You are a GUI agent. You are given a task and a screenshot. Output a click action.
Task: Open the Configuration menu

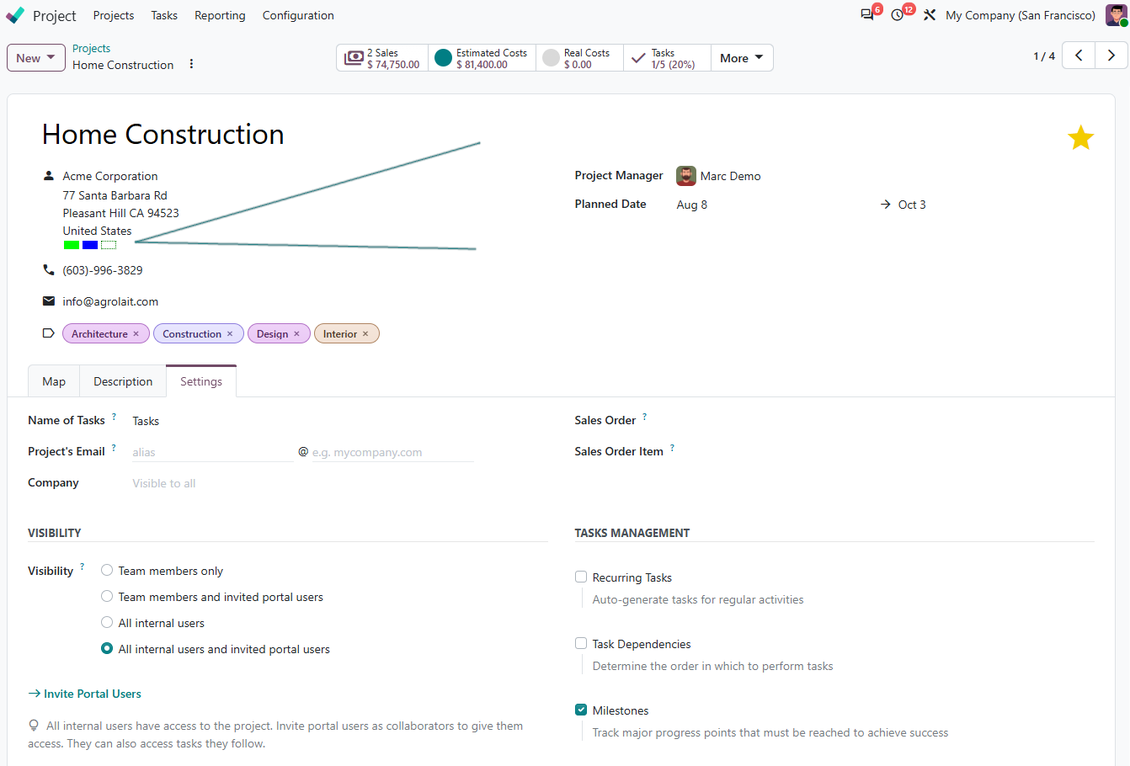click(x=298, y=15)
